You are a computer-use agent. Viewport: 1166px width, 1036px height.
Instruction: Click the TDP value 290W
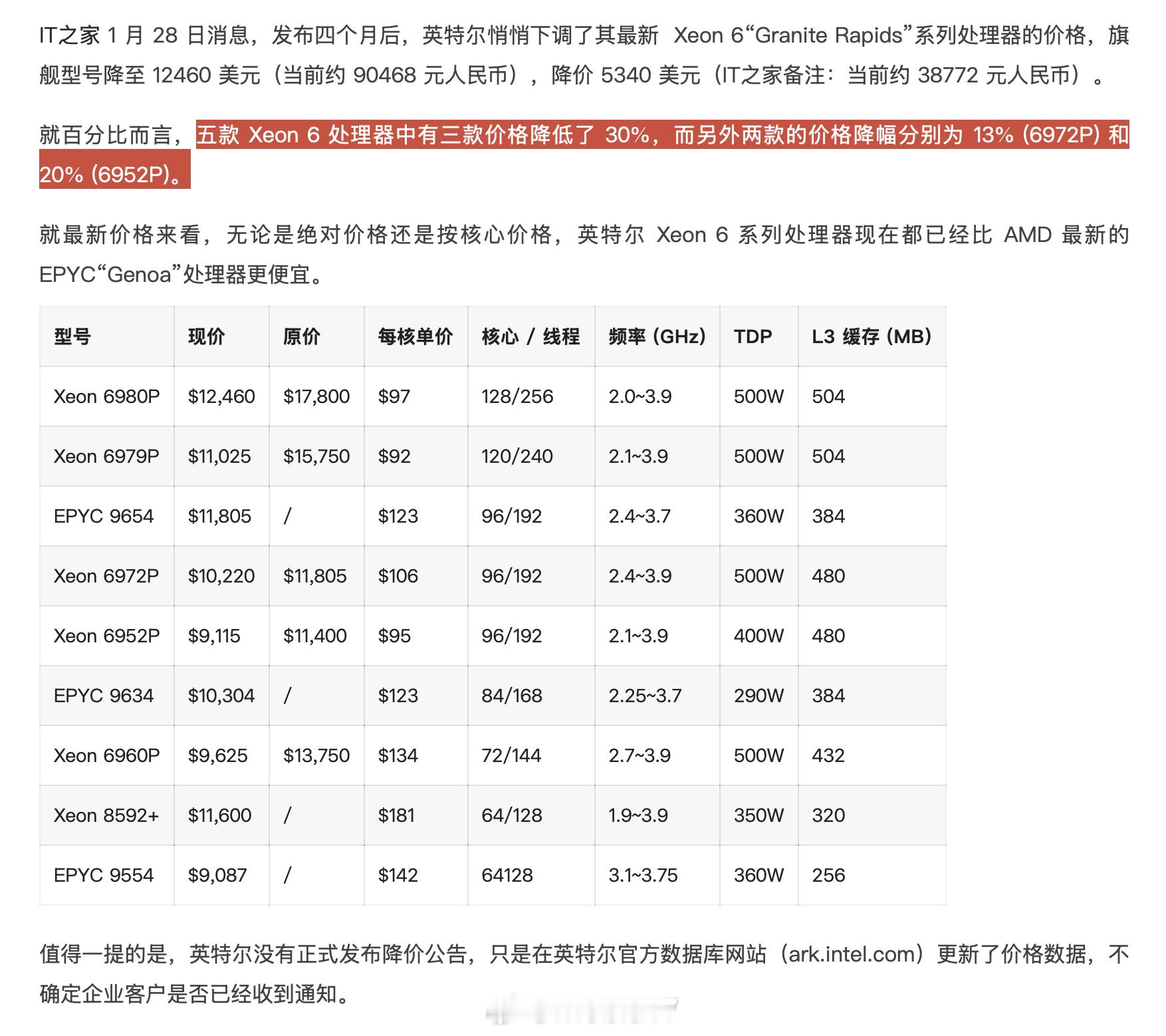(x=759, y=696)
